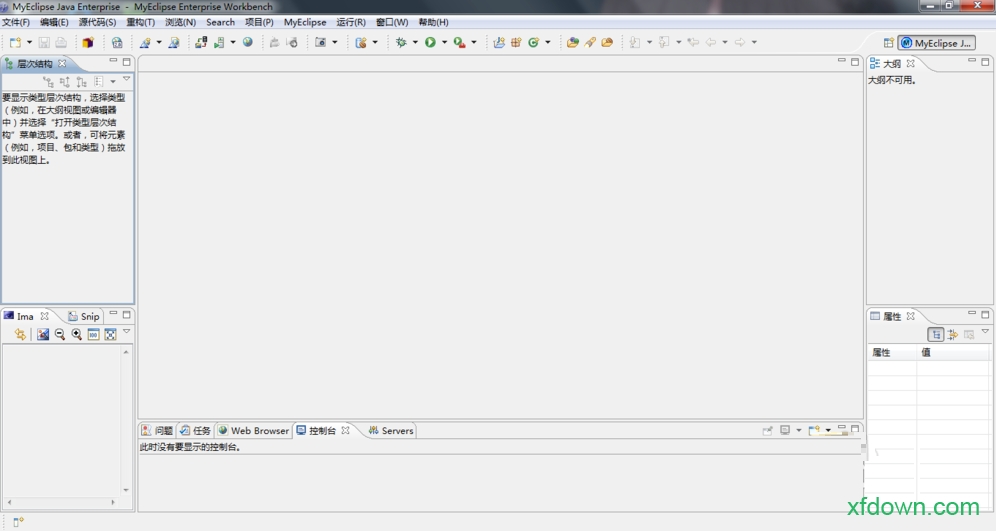Click the zoom in magnifier in Ima view

[x=76, y=334]
